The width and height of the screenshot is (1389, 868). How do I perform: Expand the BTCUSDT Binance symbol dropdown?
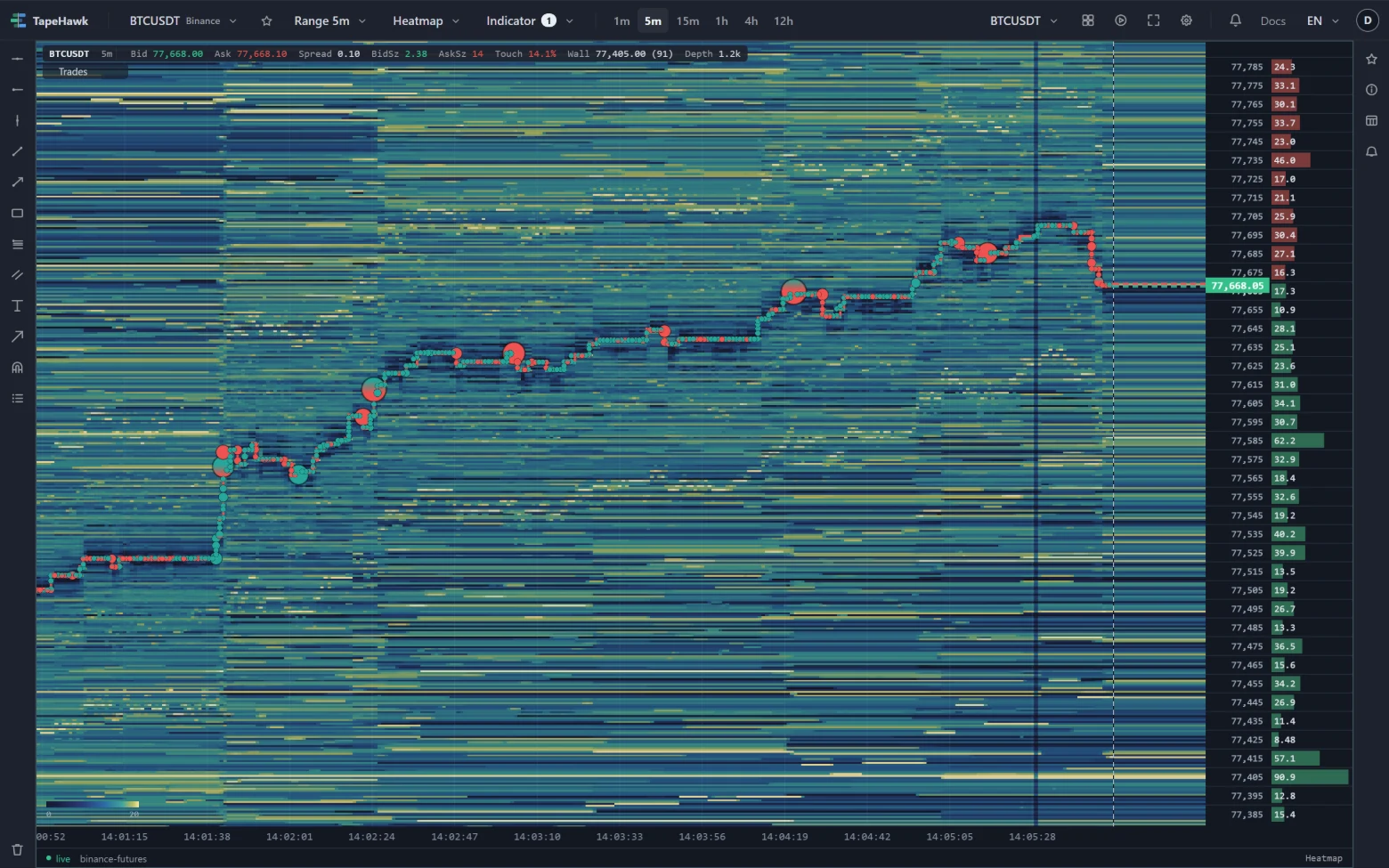click(183, 20)
